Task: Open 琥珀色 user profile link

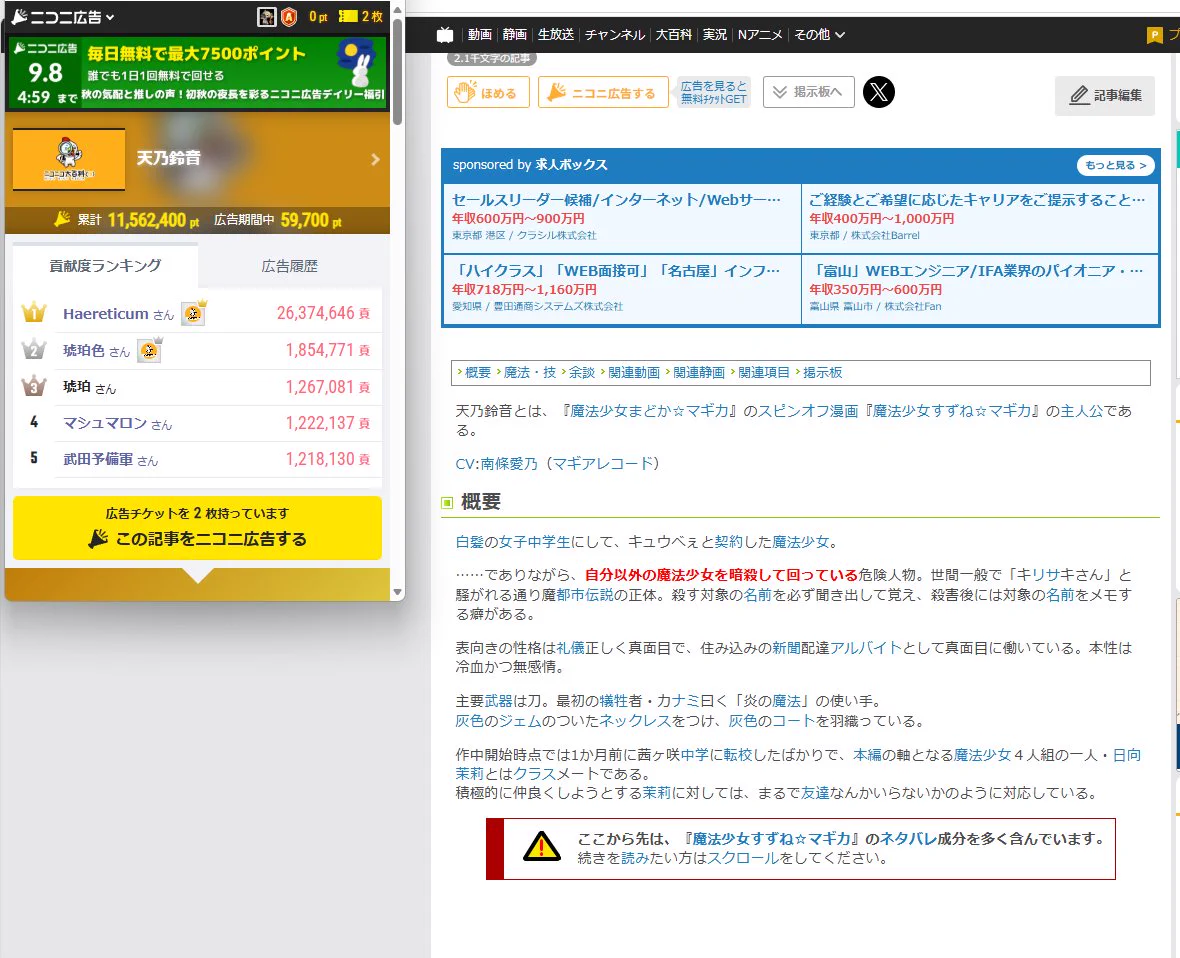Action: (x=84, y=351)
